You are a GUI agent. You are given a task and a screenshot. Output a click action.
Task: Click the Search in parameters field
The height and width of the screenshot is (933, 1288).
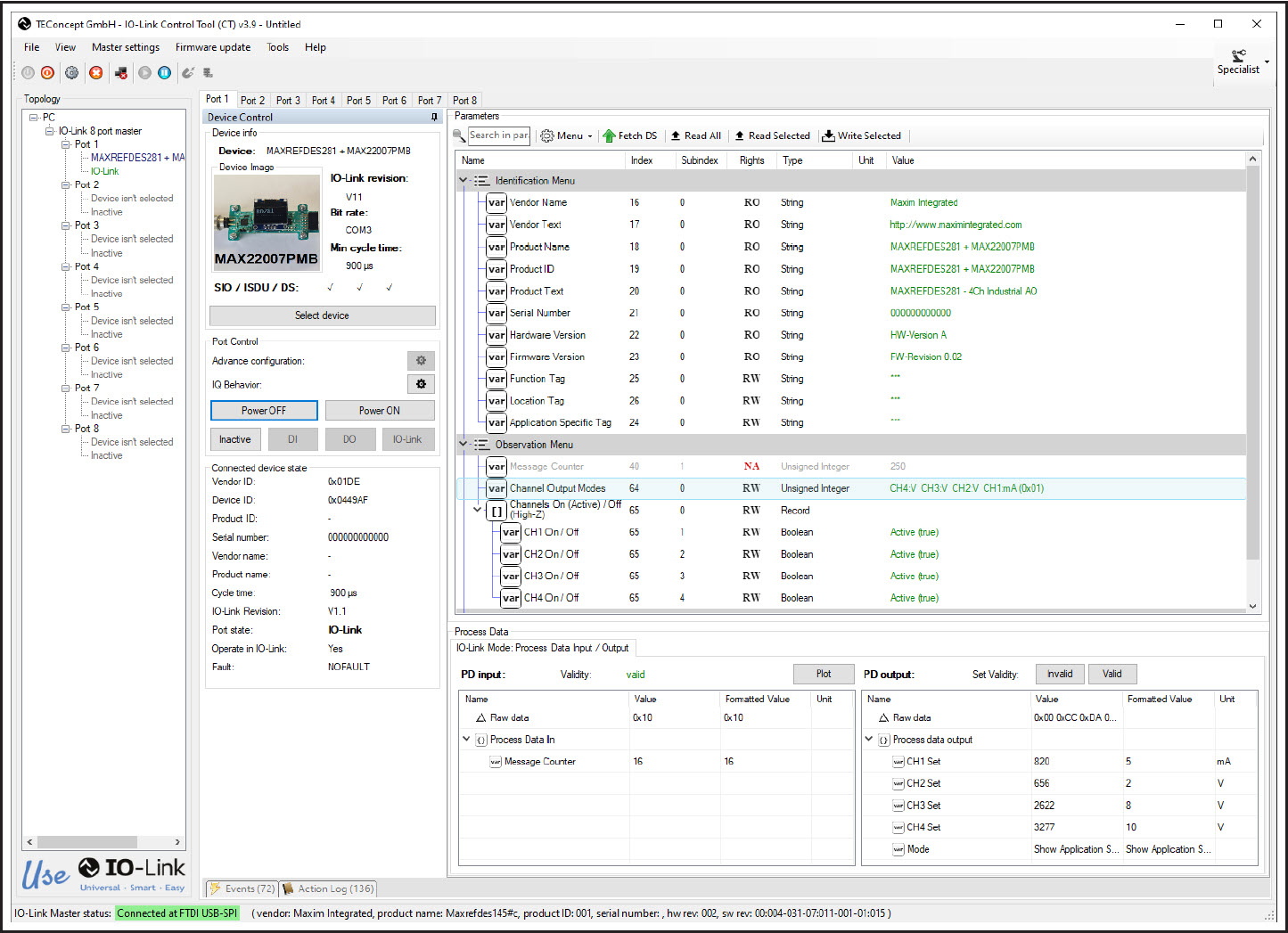[x=499, y=135]
